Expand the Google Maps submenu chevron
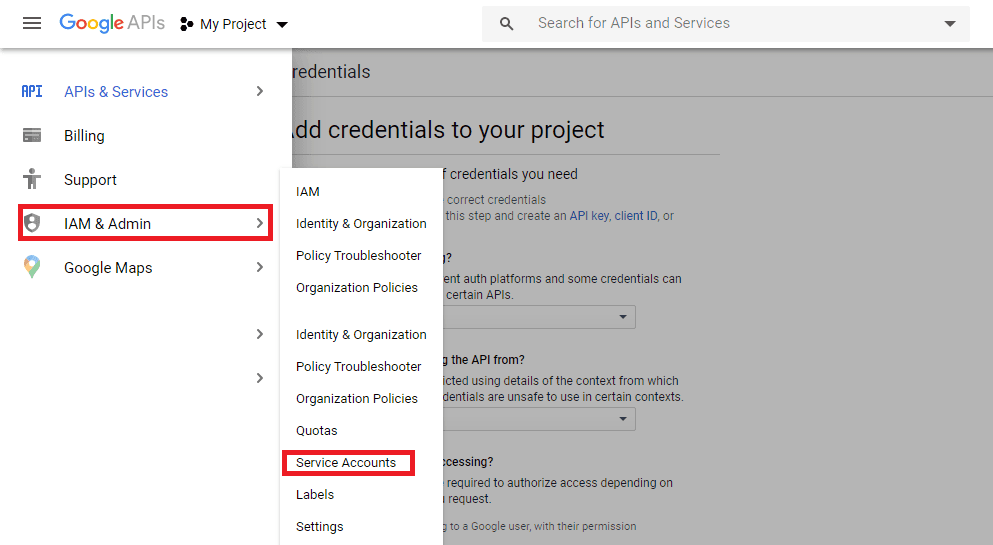 [x=260, y=267]
